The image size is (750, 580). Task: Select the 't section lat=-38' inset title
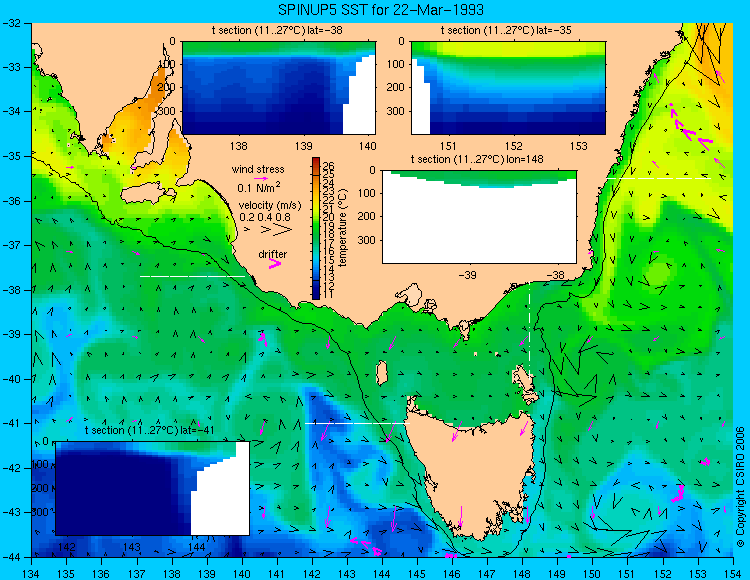(277, 31)
